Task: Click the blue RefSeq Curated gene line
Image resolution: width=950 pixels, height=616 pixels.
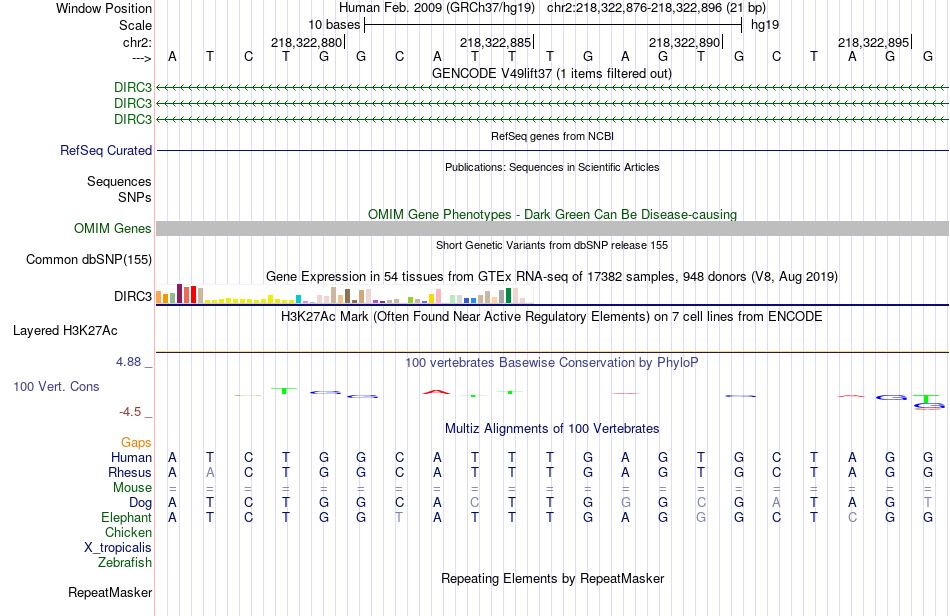Action: (552, 150)
